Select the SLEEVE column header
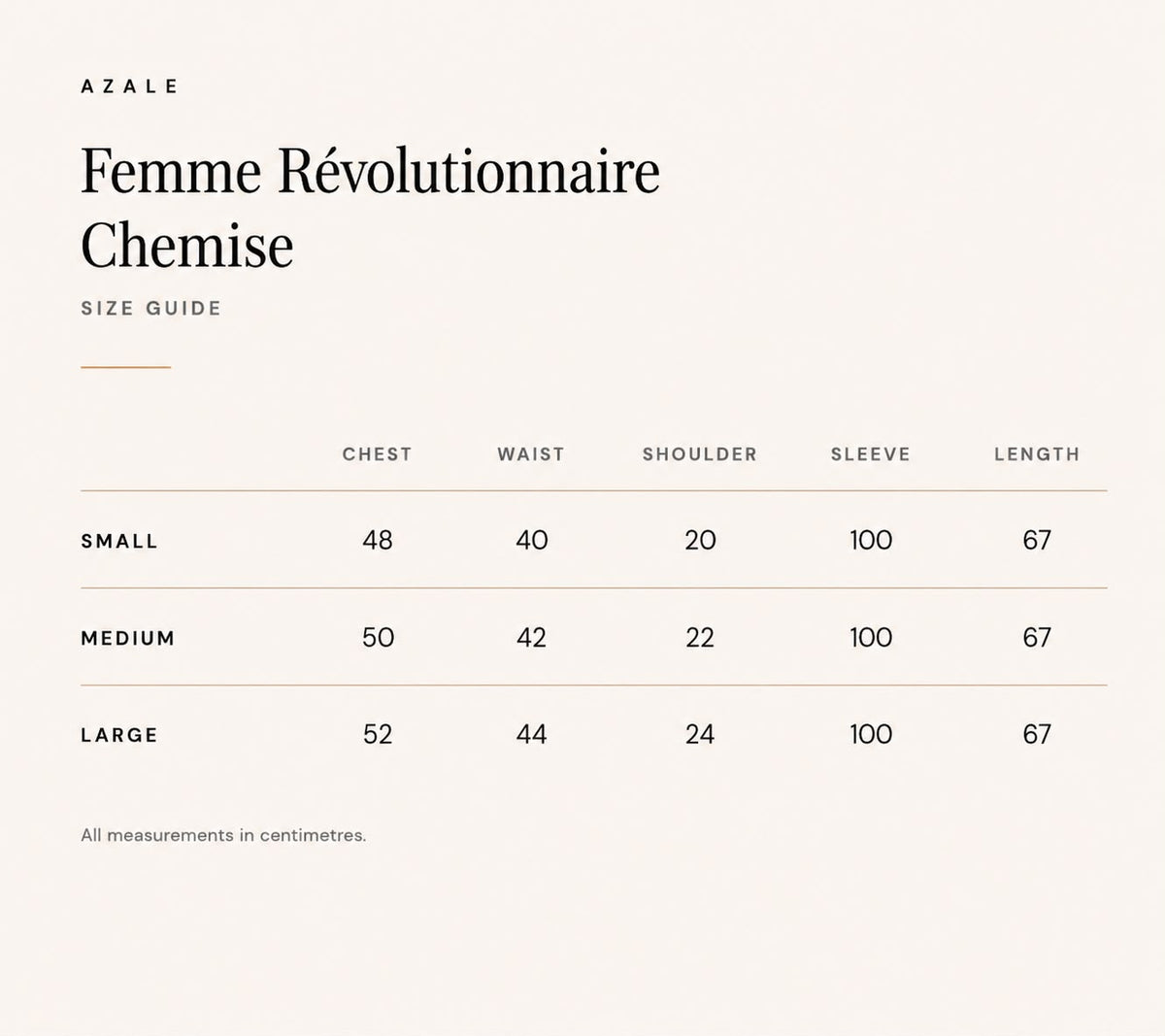The image size is (1165, 1036). [x=871, y=454]
